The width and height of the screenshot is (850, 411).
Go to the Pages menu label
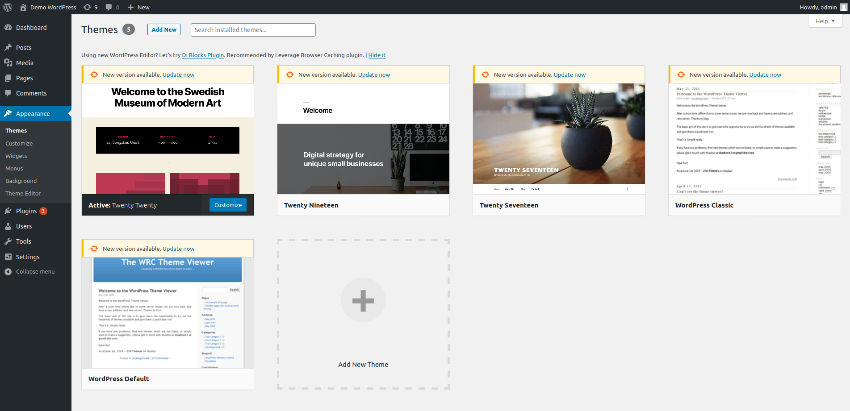click(24, 78)
